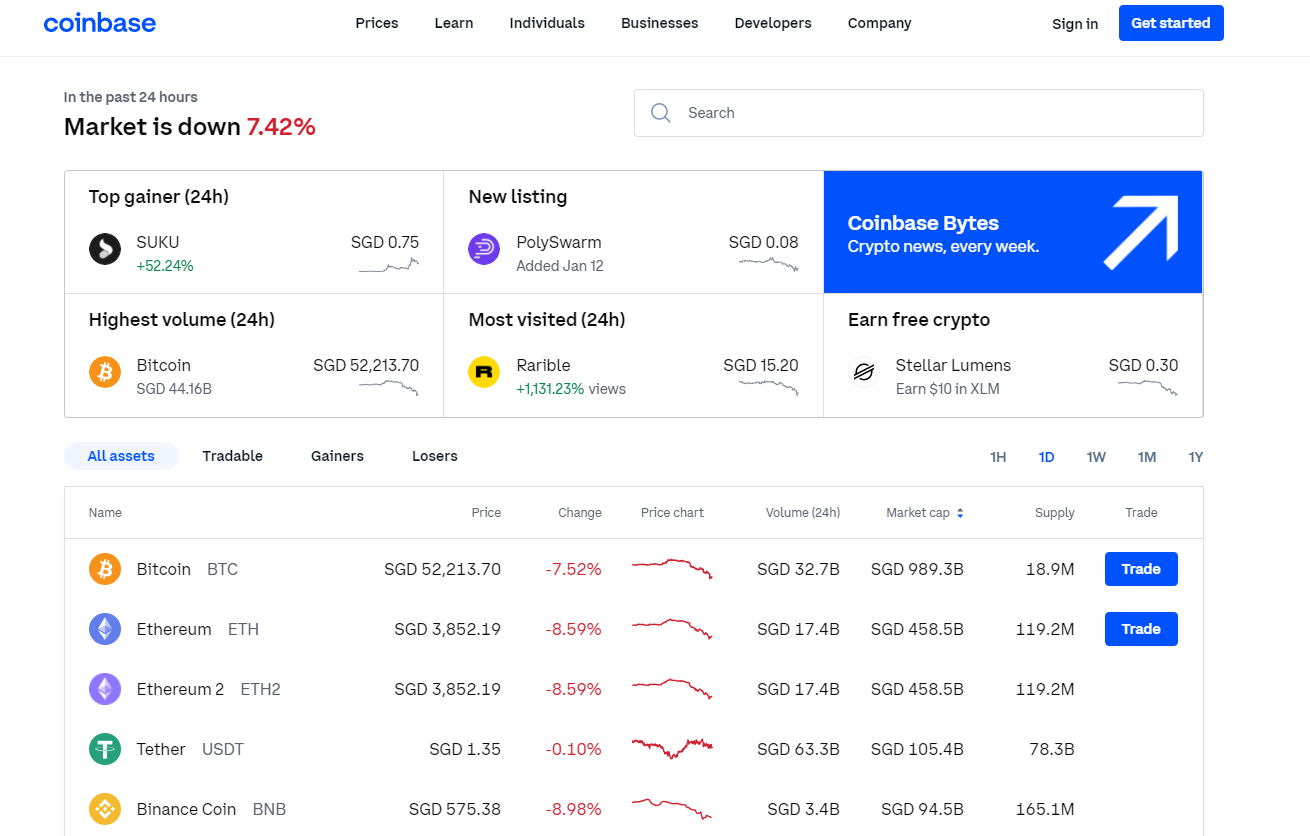Viewport: 1310px width, 836px height.
Task: Click Sign in link
Action: (1075, 24)
